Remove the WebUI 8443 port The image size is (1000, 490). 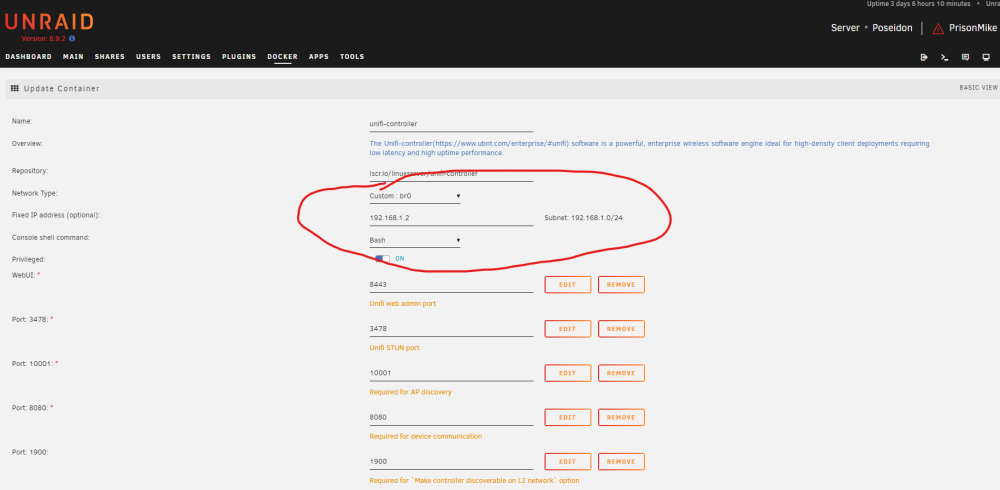(x=621, y=285)
